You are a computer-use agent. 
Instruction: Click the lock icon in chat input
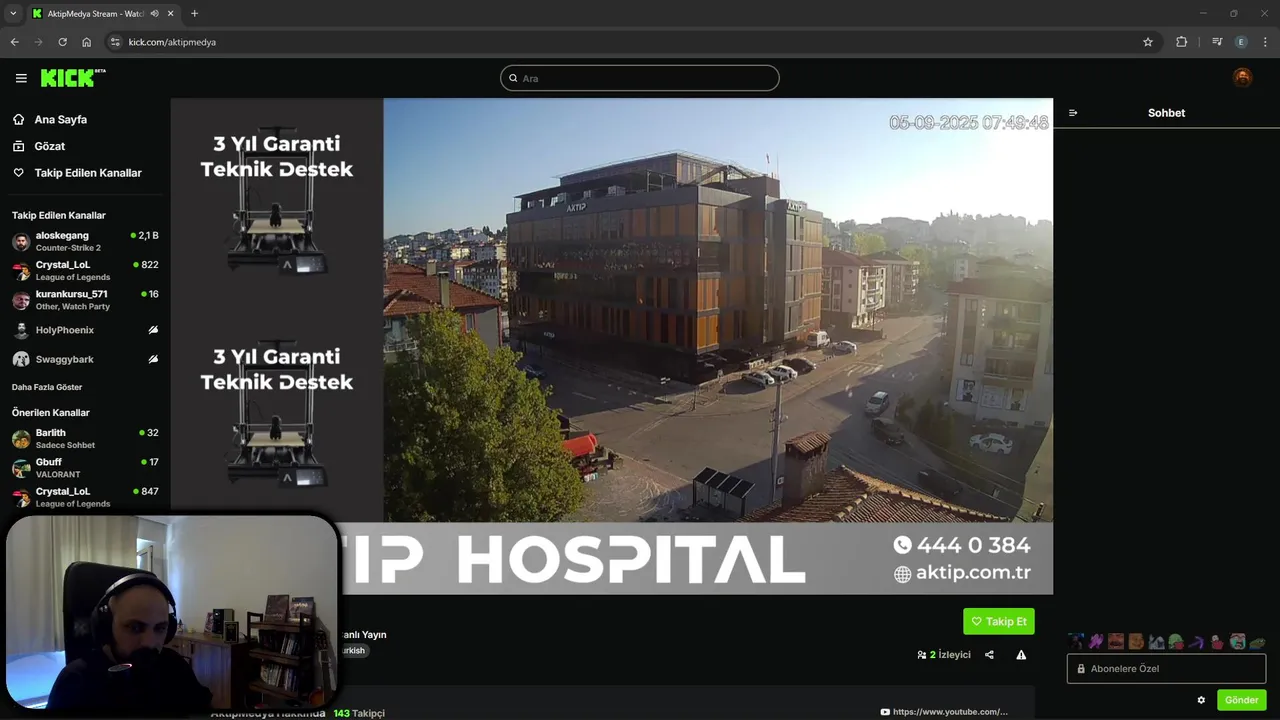click(x=1081, y=668)
